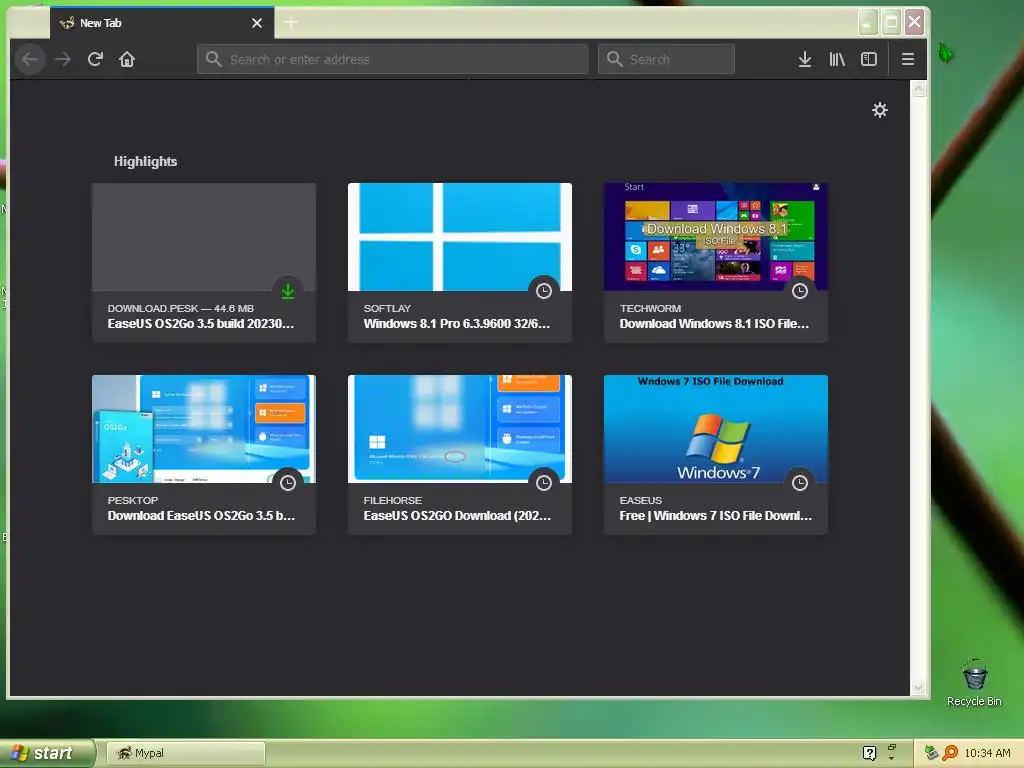
Task: Open Techworm Windows 8.1 ISO thumbnail
Action: 716,237
